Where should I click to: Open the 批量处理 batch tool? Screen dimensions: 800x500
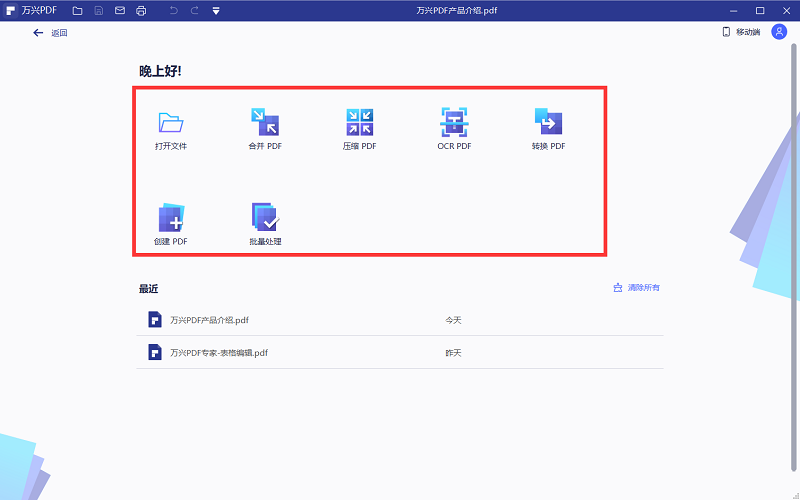(x=265, y=224)
